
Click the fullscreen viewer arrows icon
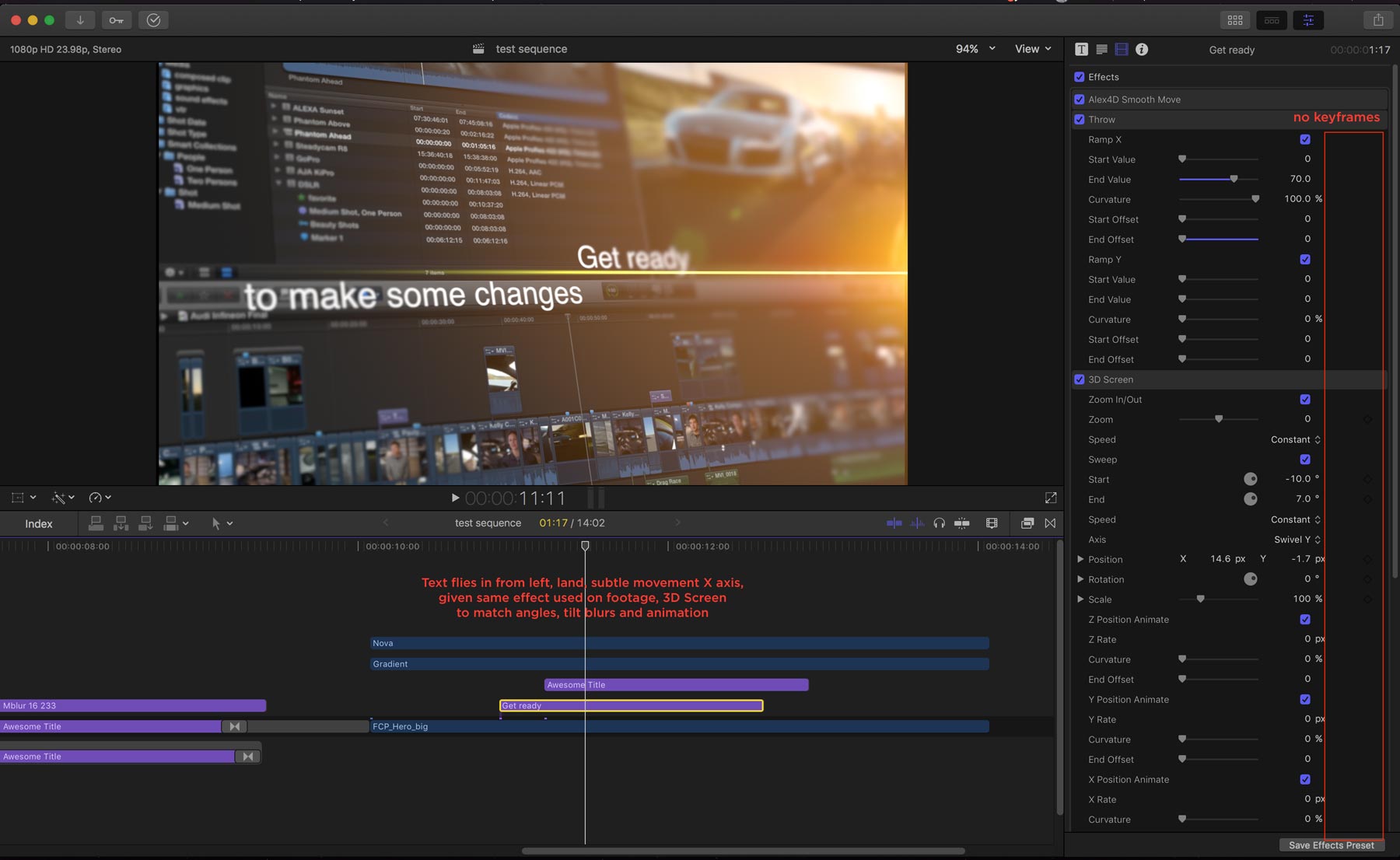(x=1051, y=498)
